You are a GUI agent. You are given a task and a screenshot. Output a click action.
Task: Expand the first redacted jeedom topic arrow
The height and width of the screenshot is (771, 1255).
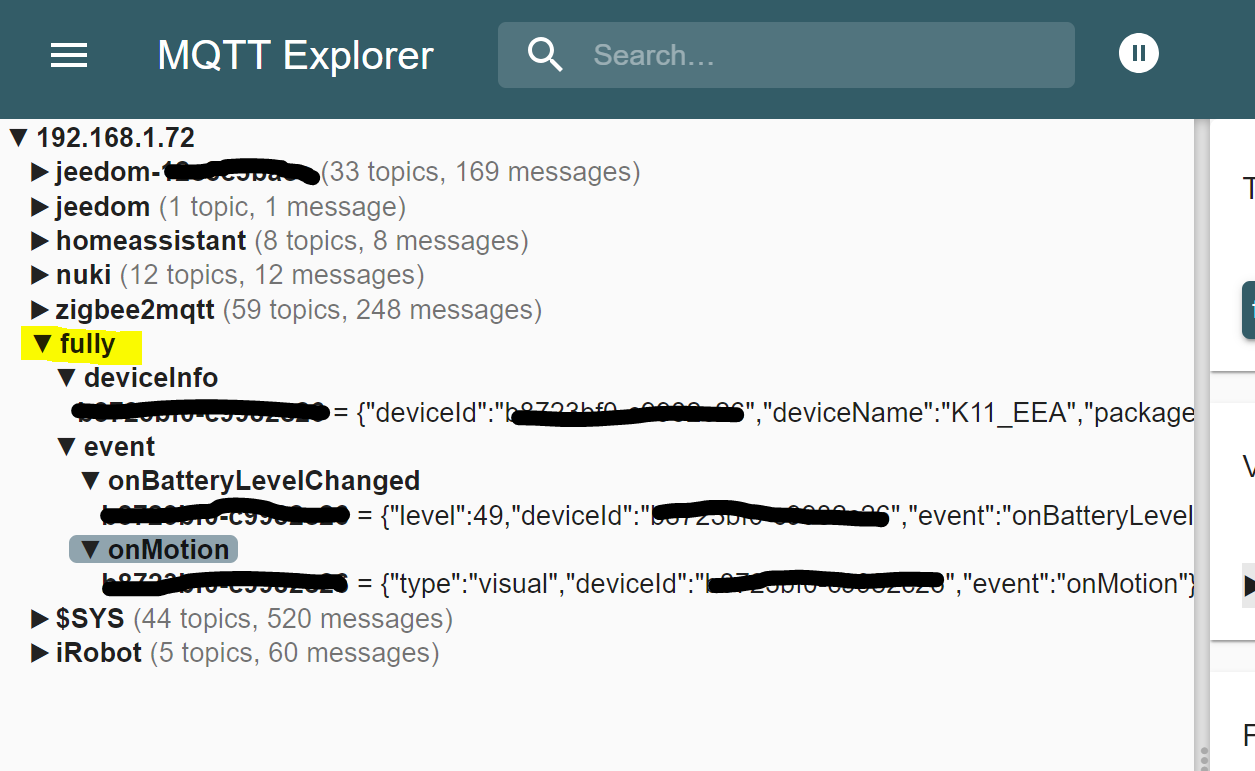[x=40, y=172]
